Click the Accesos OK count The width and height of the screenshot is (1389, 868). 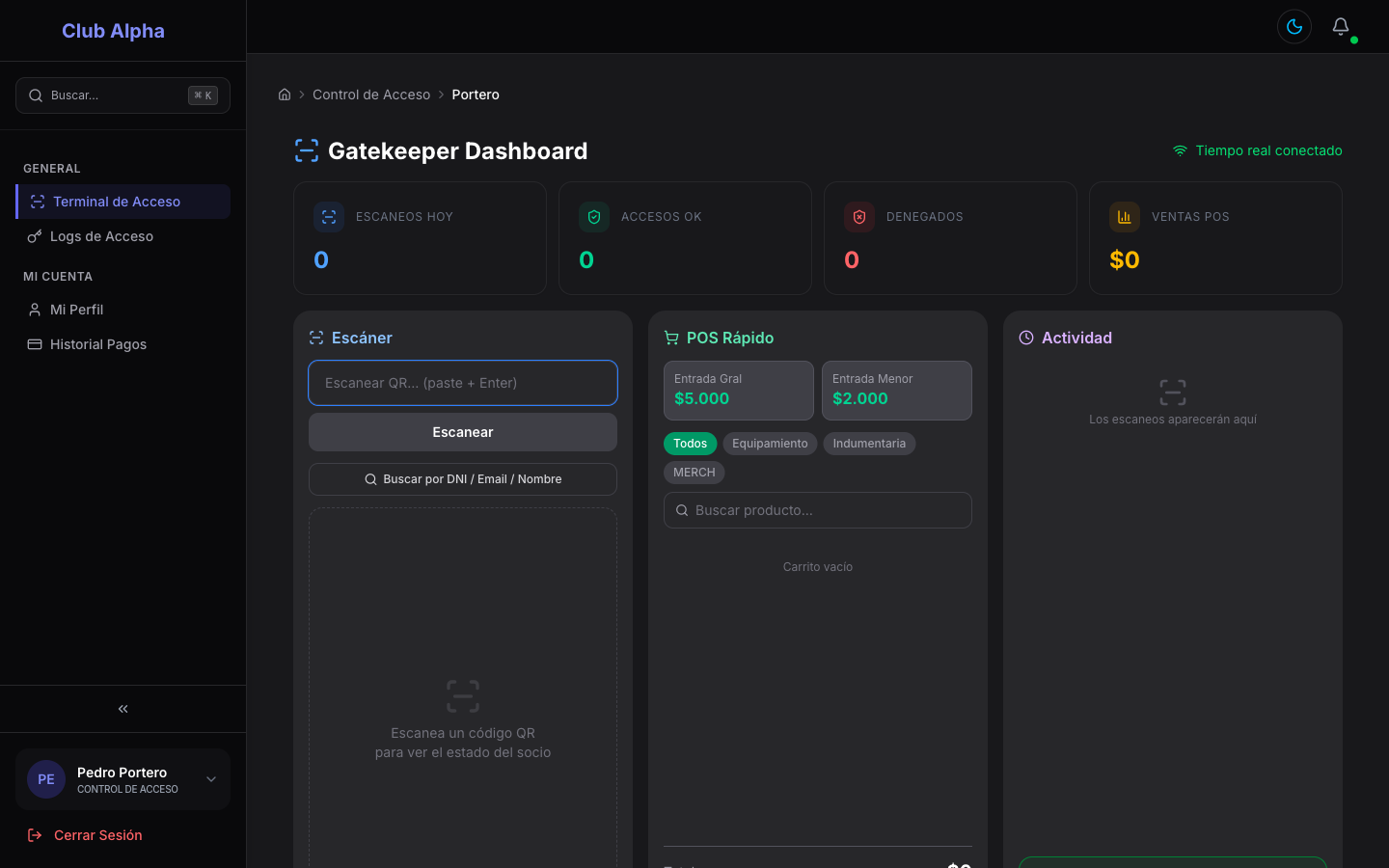(586, 259)
